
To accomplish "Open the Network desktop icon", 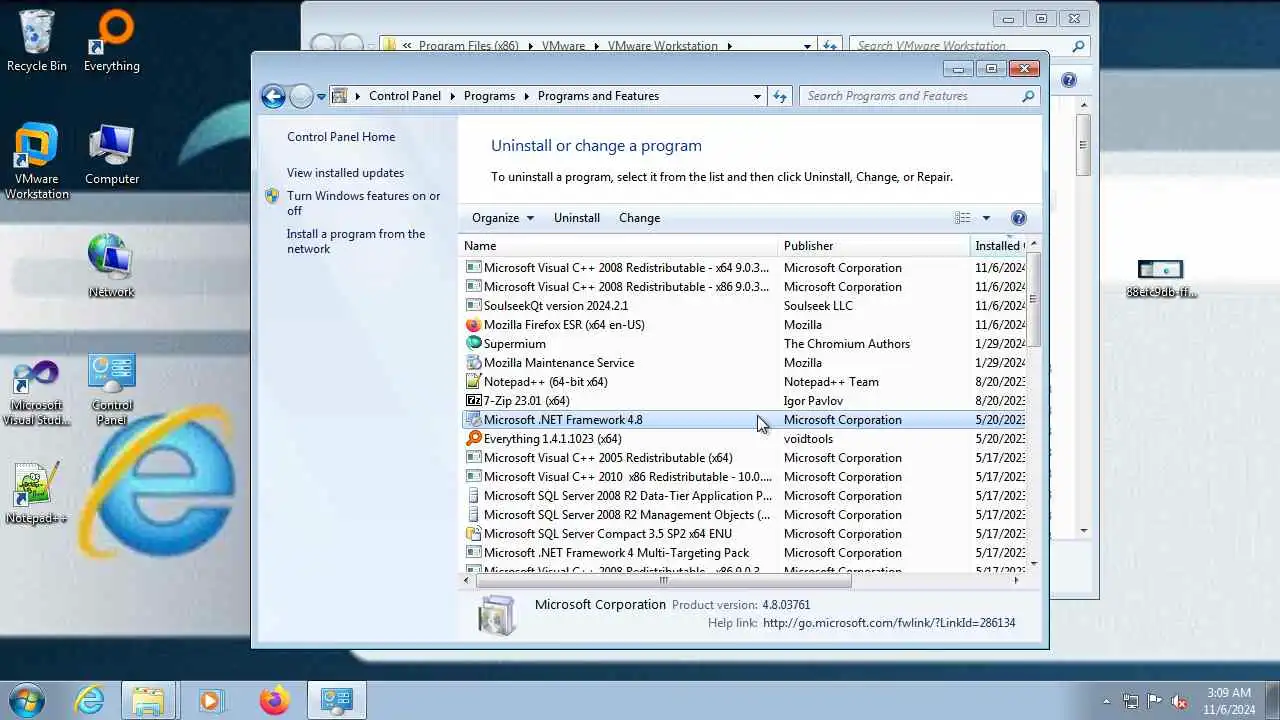I will (111, 266).
